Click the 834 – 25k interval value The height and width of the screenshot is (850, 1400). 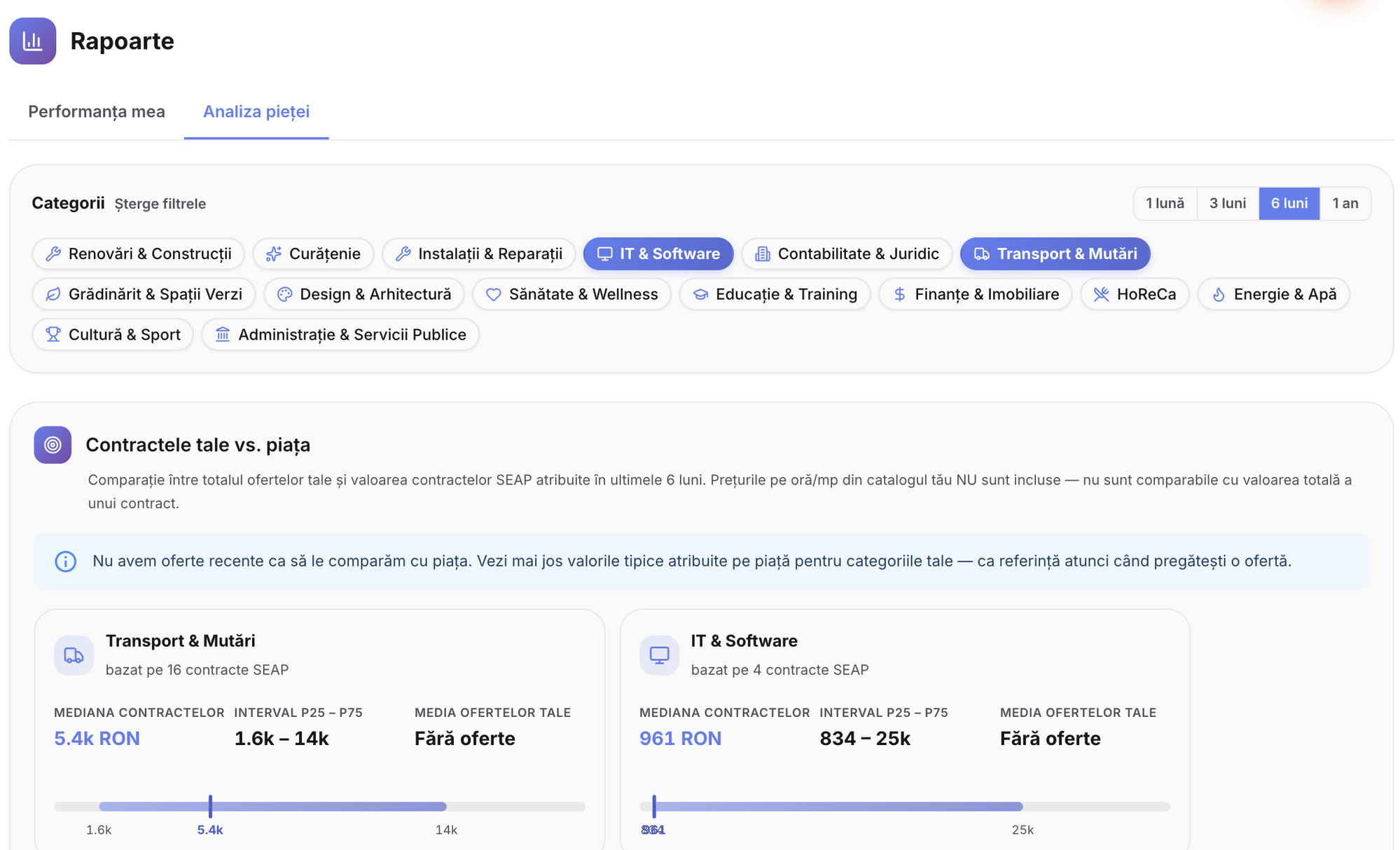tap(865, 739)
